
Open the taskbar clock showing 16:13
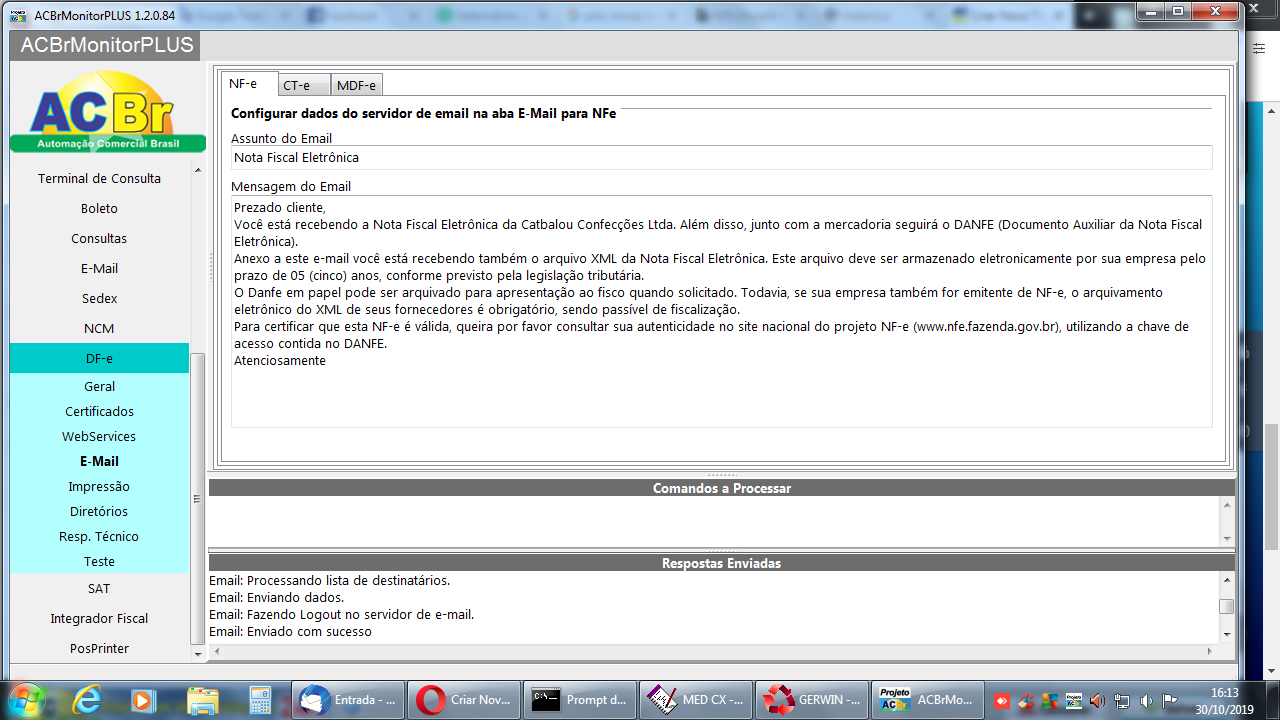1224,700
